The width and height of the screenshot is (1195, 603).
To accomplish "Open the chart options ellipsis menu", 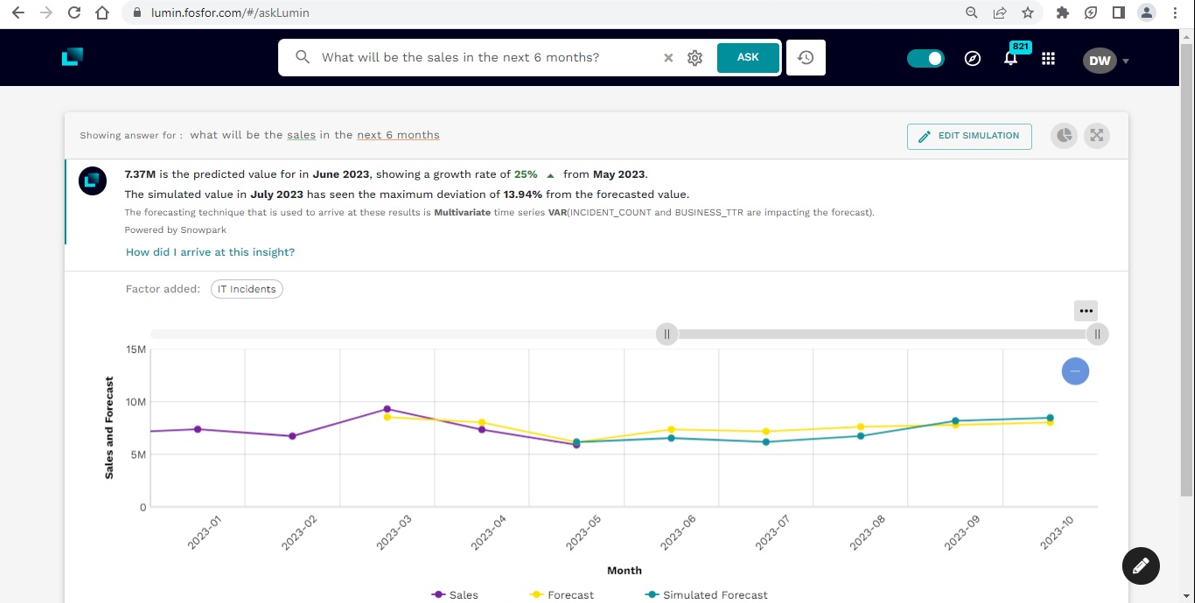I will (x=1086, y=311).
